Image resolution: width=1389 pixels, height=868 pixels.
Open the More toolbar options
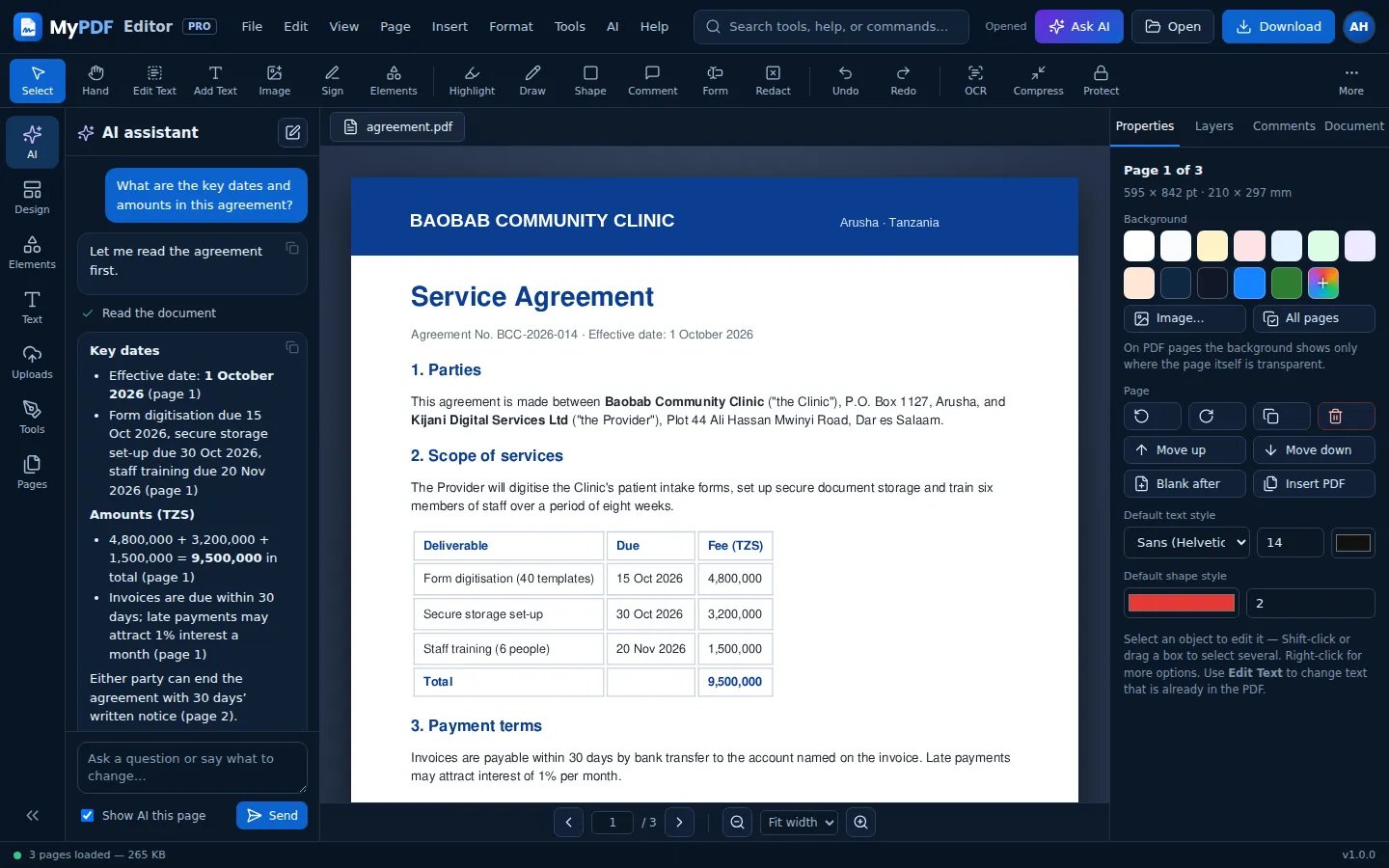(x=1351, y=81)
